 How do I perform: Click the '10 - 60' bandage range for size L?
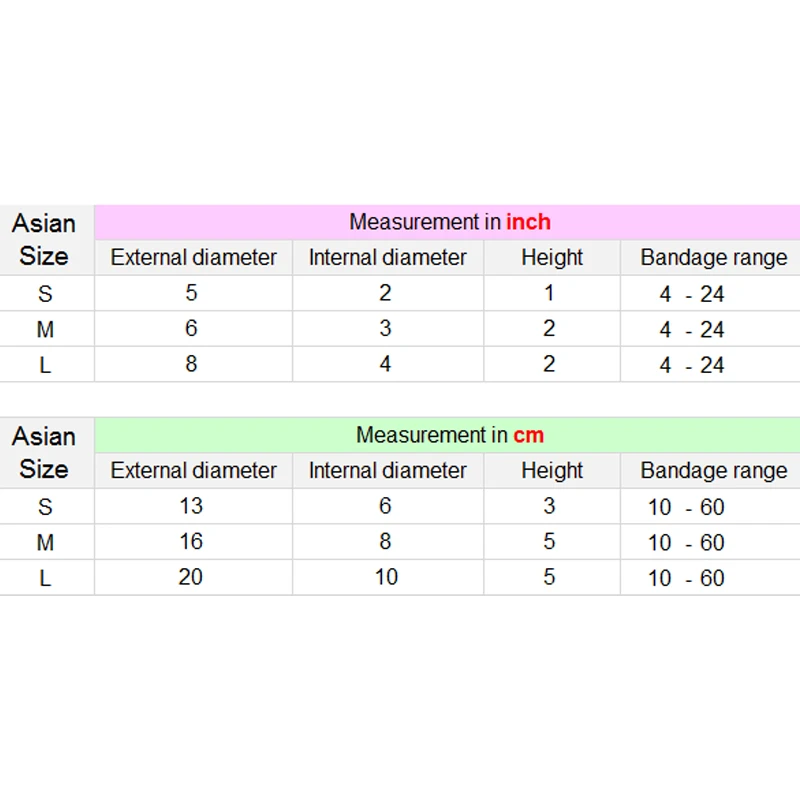[685, 578]
